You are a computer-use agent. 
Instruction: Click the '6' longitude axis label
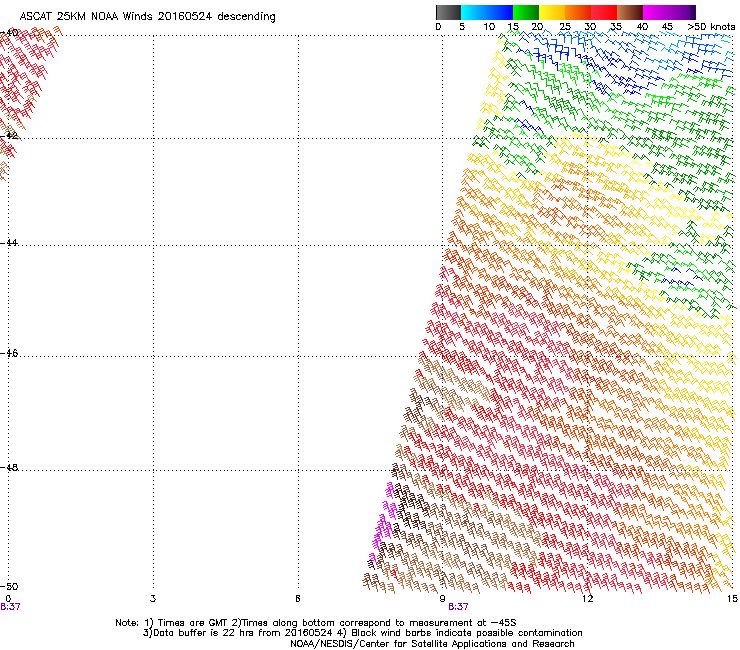tap(298, 599)
